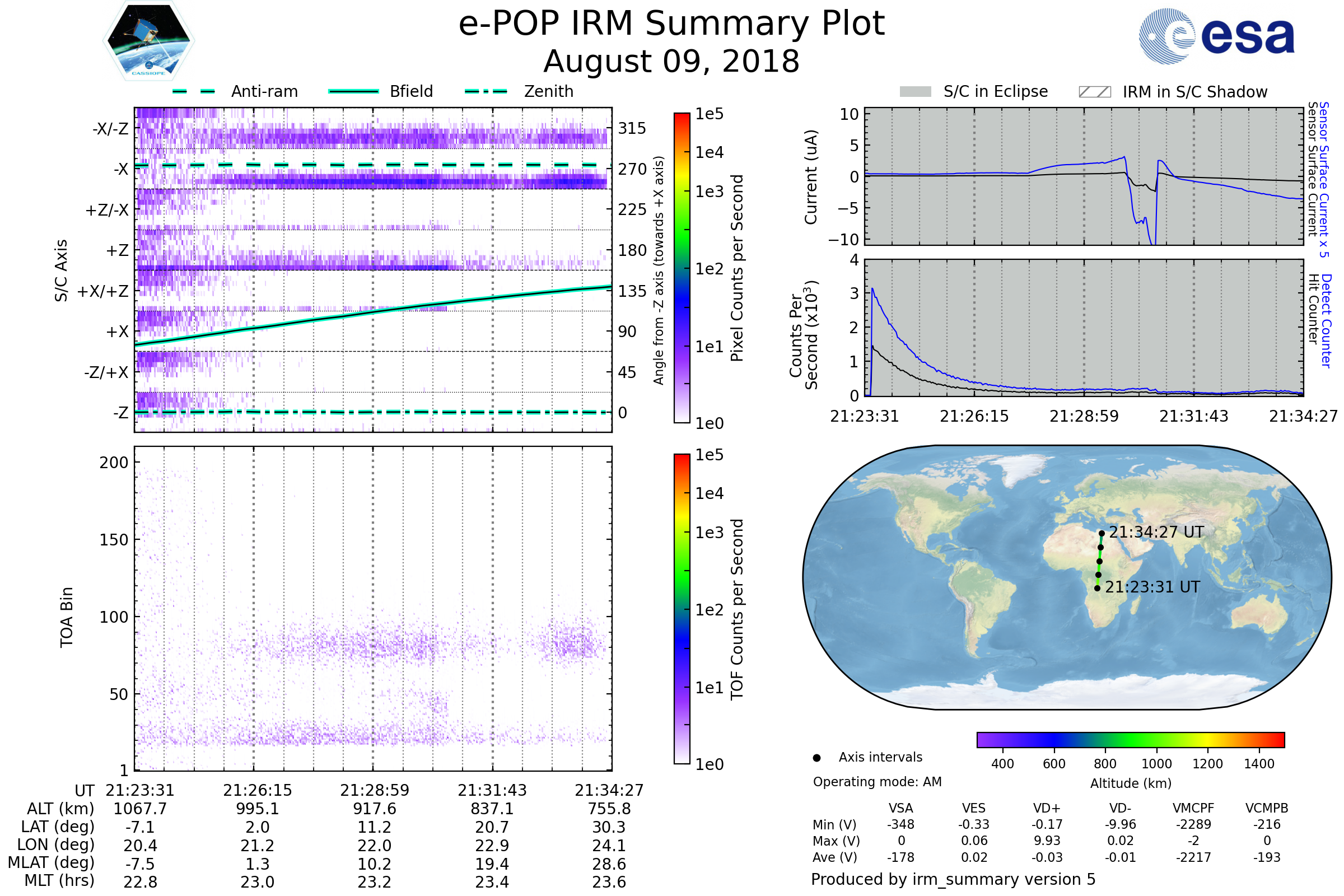Click the Altitude (km) color bar
The height and width of the screenshot is (896, 1344).
point(1130,740)
